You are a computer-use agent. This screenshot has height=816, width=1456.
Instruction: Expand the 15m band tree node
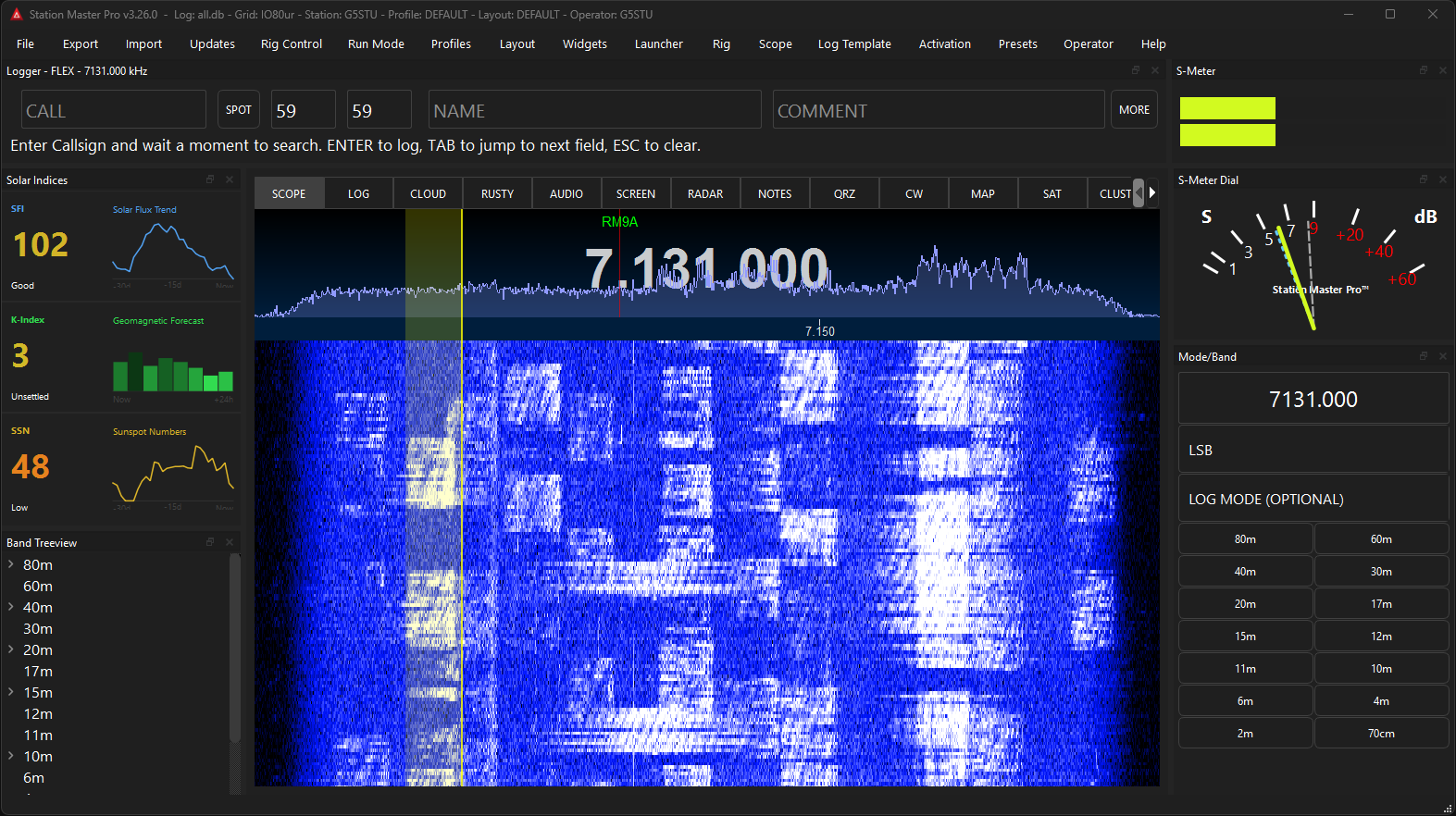tap(11, 692)
